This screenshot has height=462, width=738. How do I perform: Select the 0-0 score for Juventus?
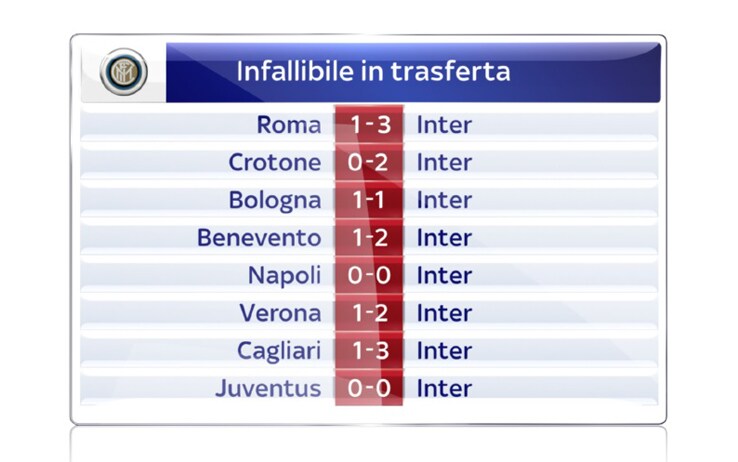pos(369,388)
